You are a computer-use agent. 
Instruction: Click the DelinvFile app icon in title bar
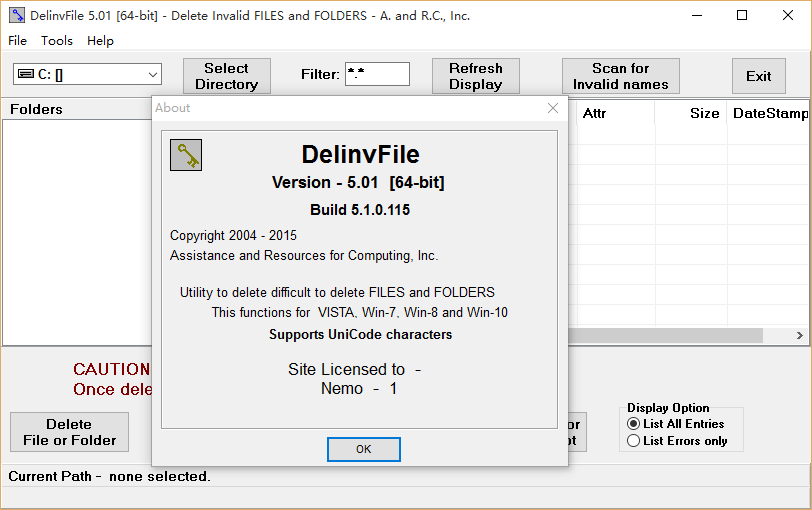pyautogui.click(x=17, y=16)
